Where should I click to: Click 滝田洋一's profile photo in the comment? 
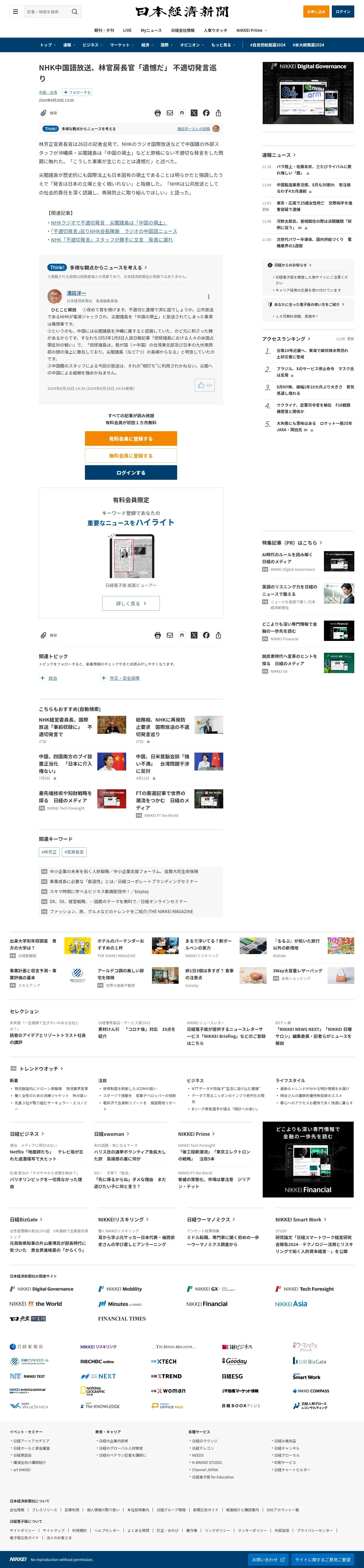pos(55,296)
